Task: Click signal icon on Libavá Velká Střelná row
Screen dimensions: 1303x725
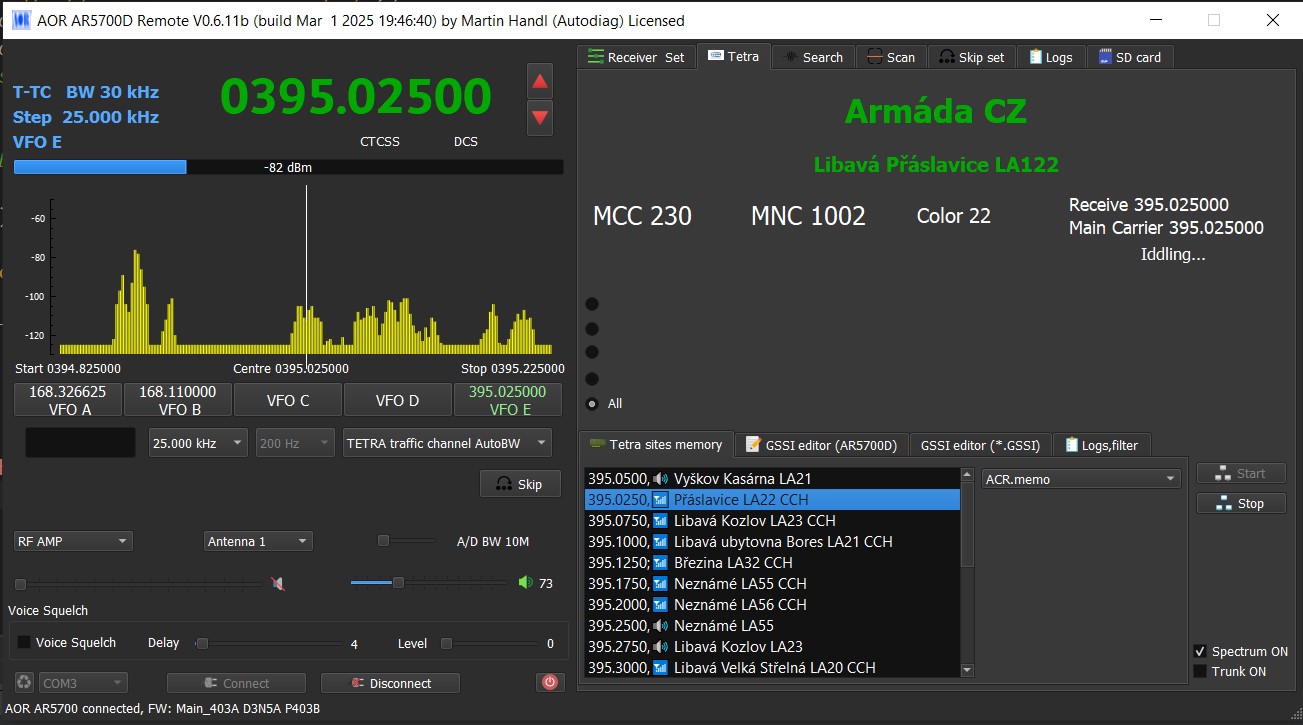Action: tap(660, 667)
